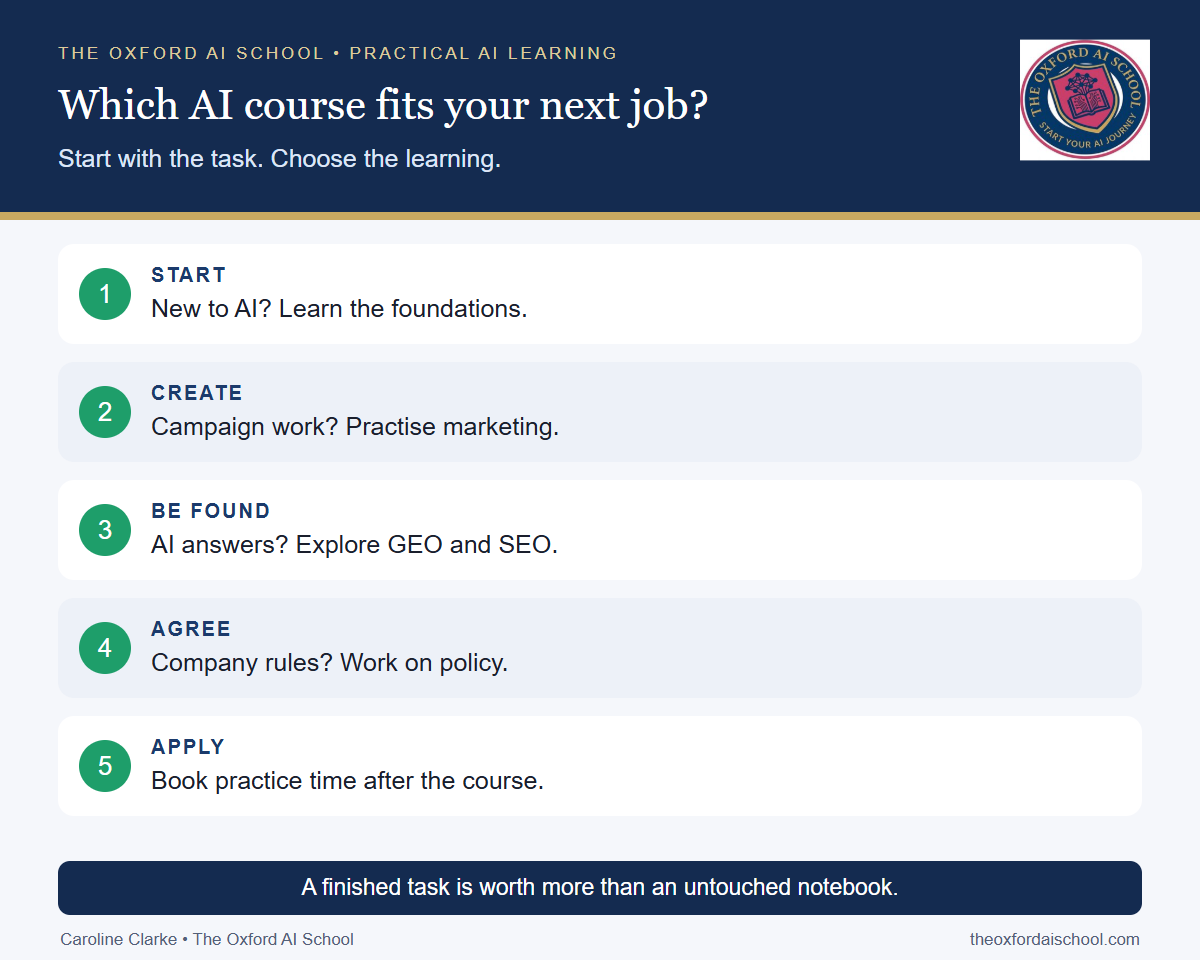
Task: Click the BE FOUND label
Action: [x=211, y=511]
